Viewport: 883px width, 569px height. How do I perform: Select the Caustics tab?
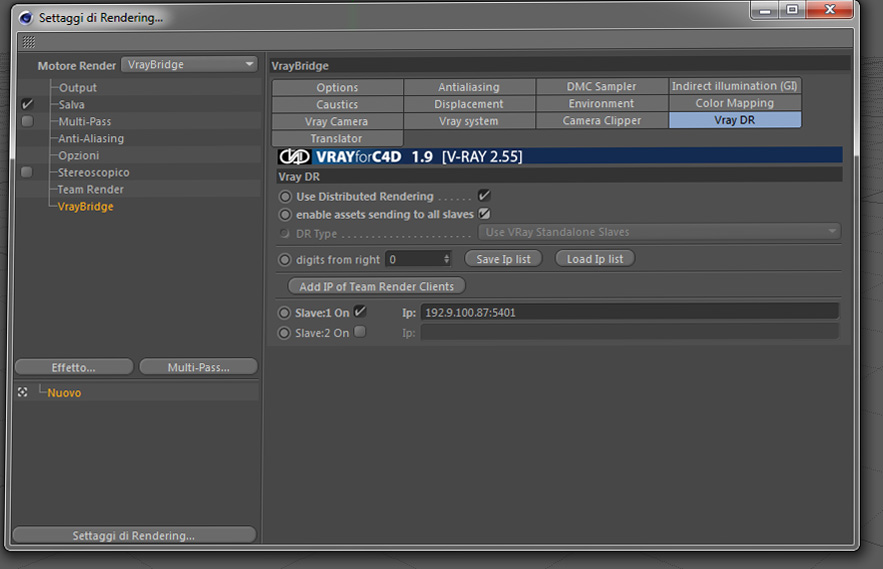tap(337, 104)
